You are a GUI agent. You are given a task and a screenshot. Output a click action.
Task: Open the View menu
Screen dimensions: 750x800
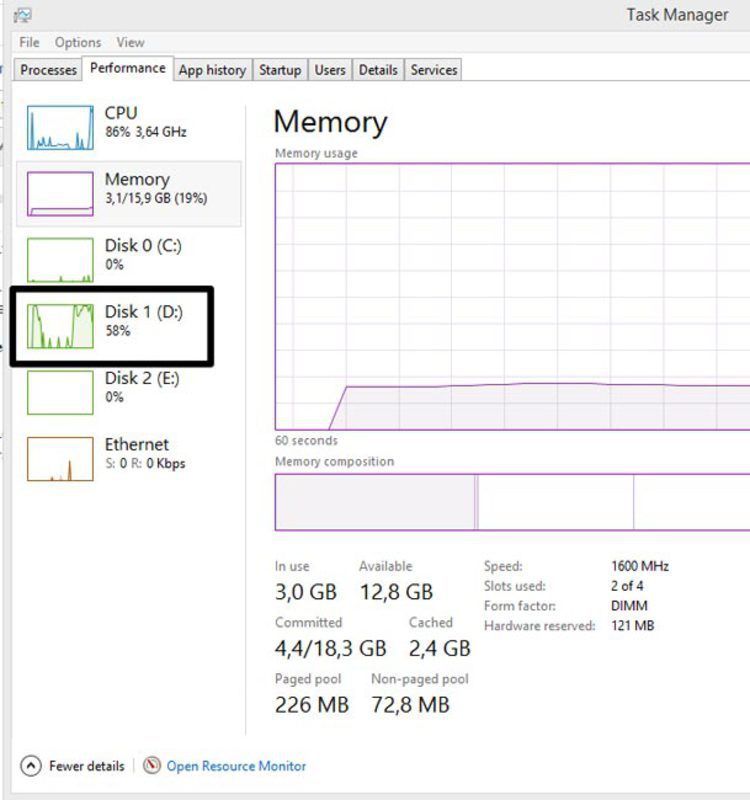(x=130, y=42)
